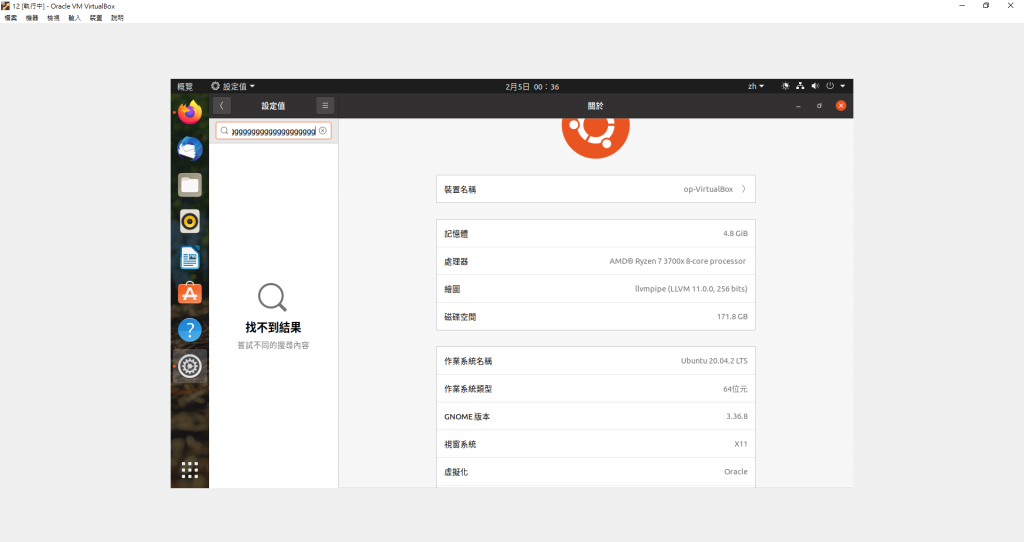1024x542 pixels.
Task: Minimize the Settings window
Action: coord(798,105)
